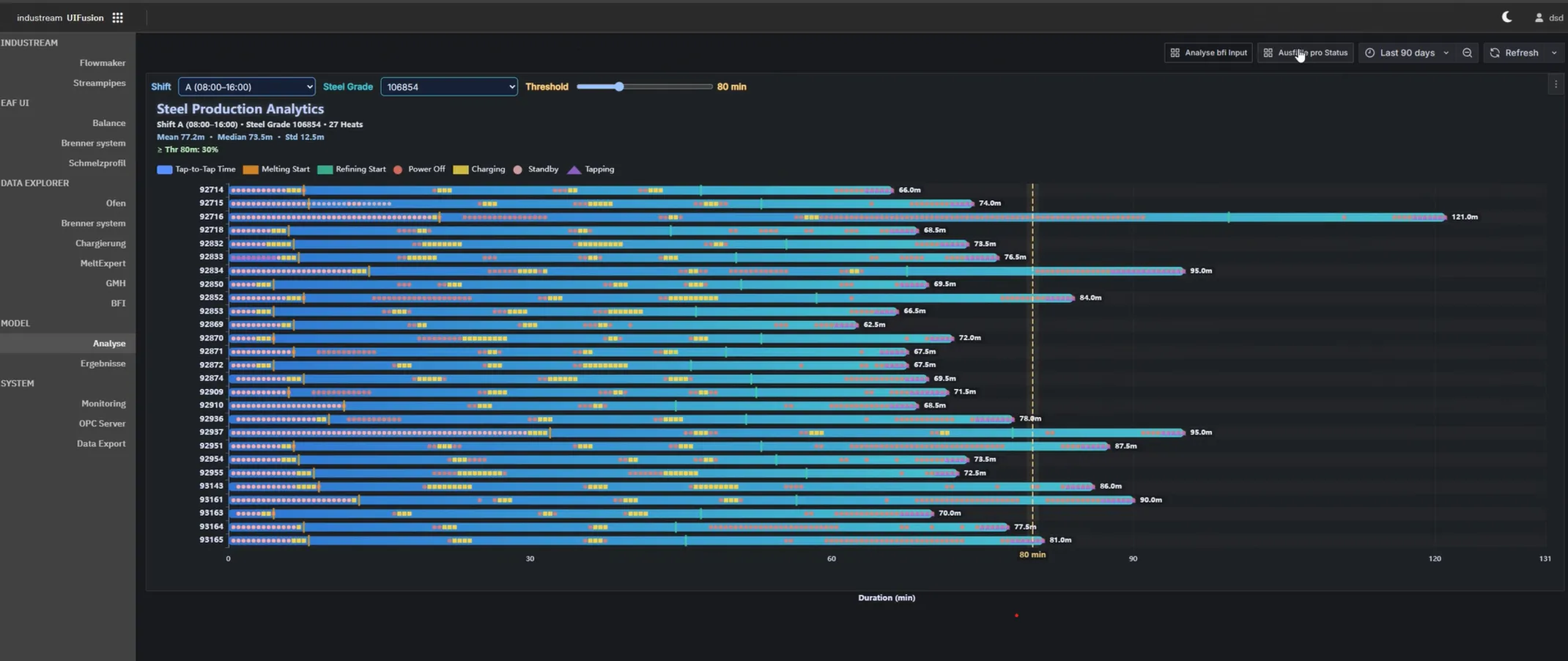Open the dsd user profile icon
Viewport: 1568px width, 661px height.
[x=1539, y=18]
